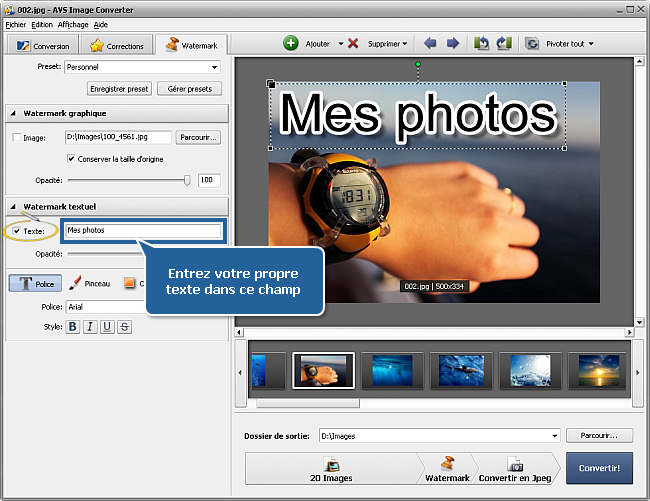This screenshot has height=501, width=650.
Task: Open the Affichage menu
Action: click(x=72, y=23)
